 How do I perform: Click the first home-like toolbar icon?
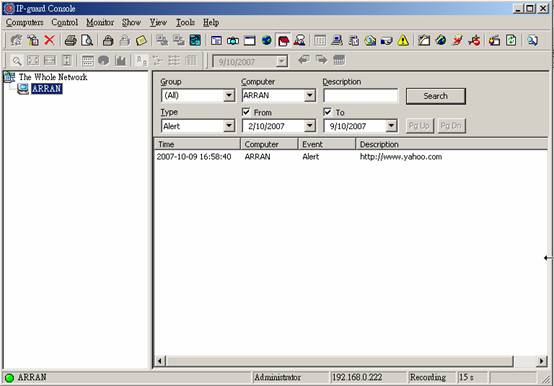16,40
